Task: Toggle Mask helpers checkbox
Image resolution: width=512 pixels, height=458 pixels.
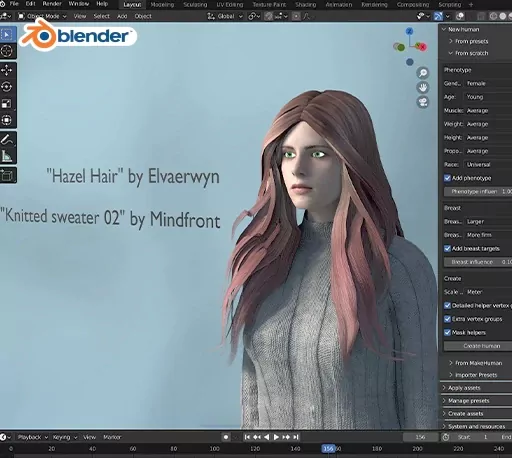Action: click(x=447, y=332)
